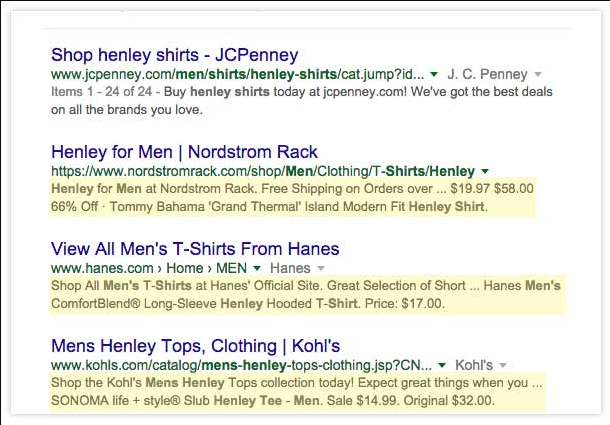Viewport: 610px width, 425px height.
Task: Open View All Men's T-Shirts From Hanes
Action: click(x=195, y=249)
